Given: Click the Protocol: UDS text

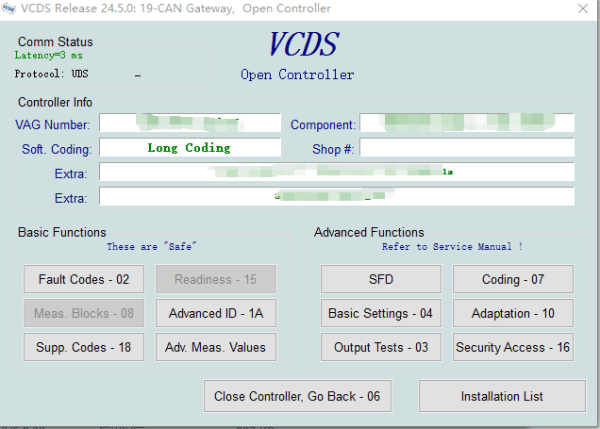Looking at the screenshot, I should point(52,73).
